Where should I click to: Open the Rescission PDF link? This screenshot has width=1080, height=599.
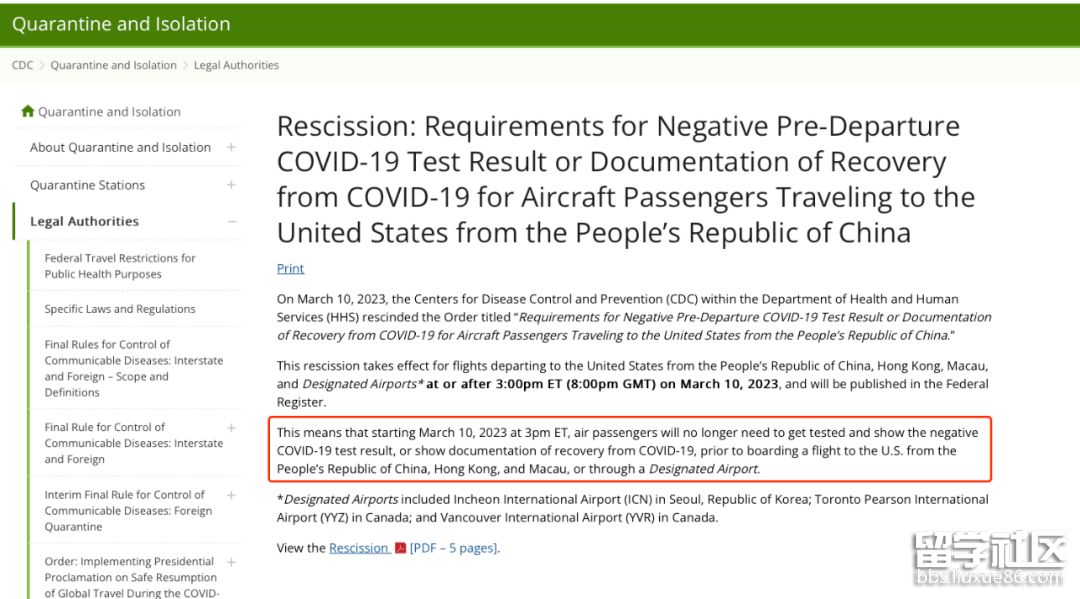coord(358,548)
